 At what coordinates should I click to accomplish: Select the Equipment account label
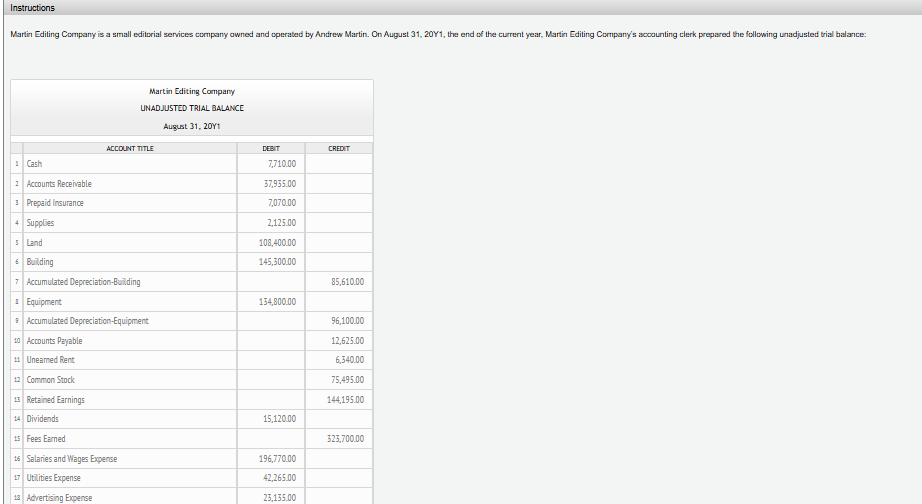(44, 302)
